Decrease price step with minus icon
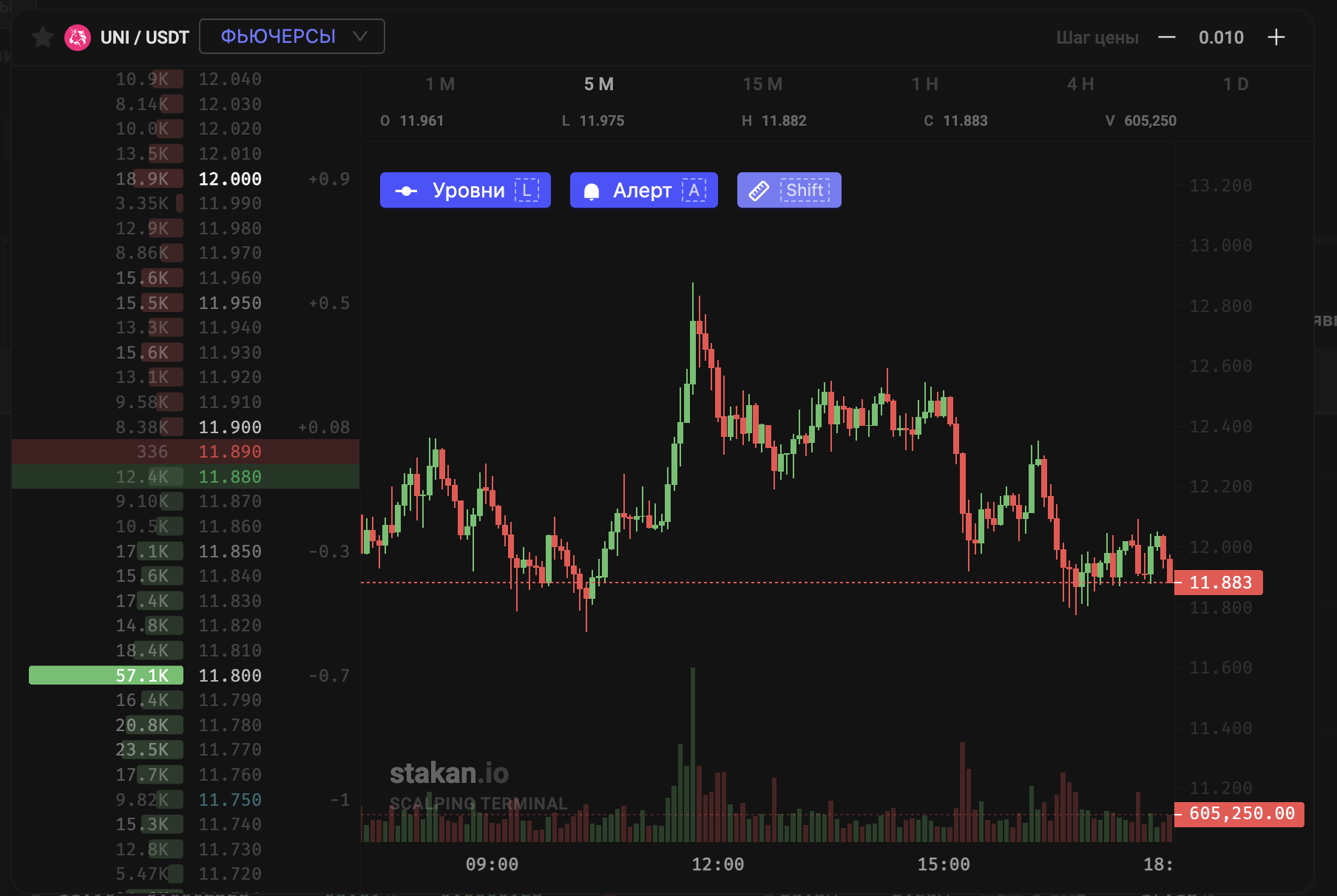Viewport: 1337px width, 896px height. (x=1167, y=37)
